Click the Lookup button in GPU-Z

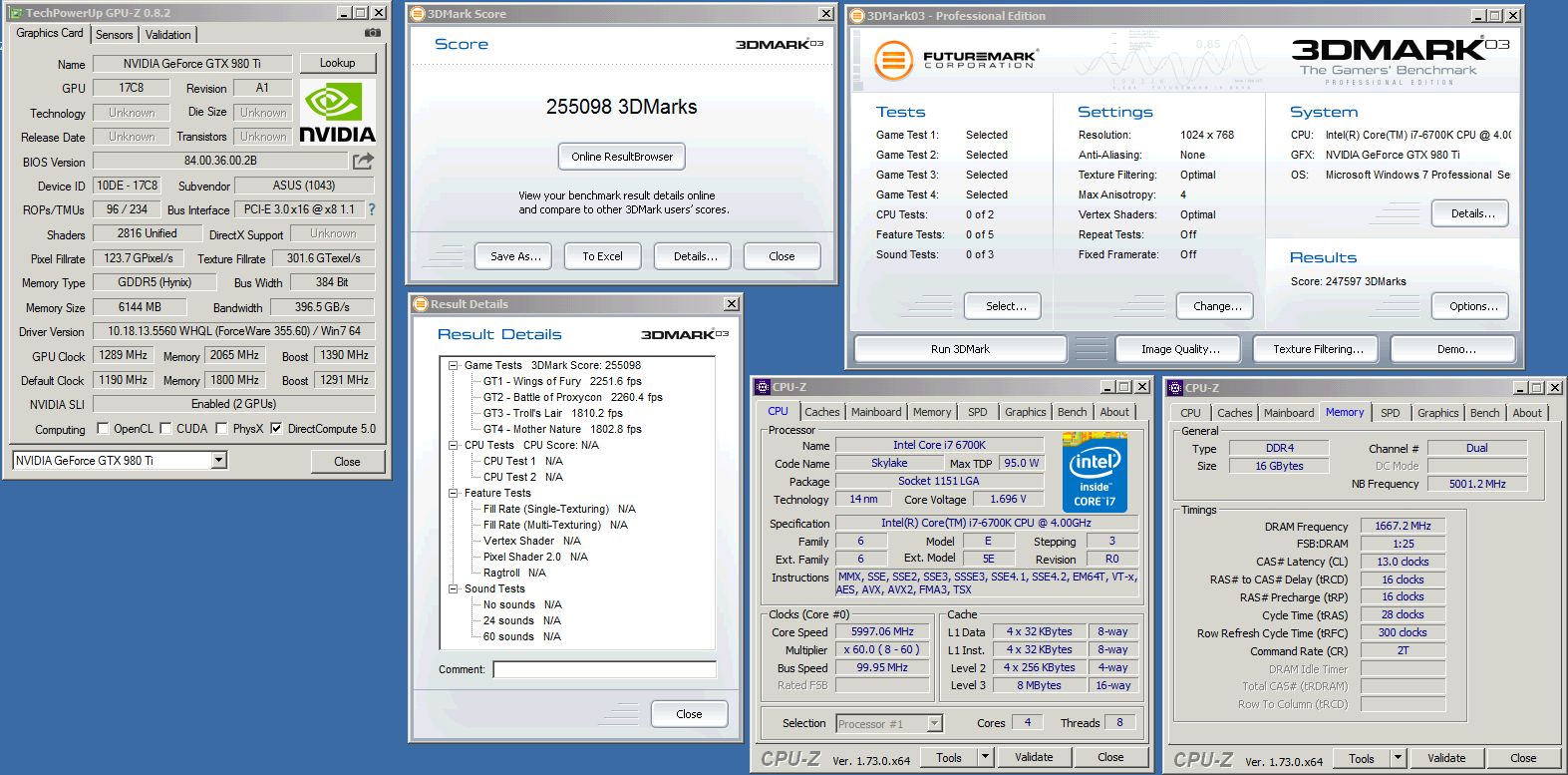[337, 63]
